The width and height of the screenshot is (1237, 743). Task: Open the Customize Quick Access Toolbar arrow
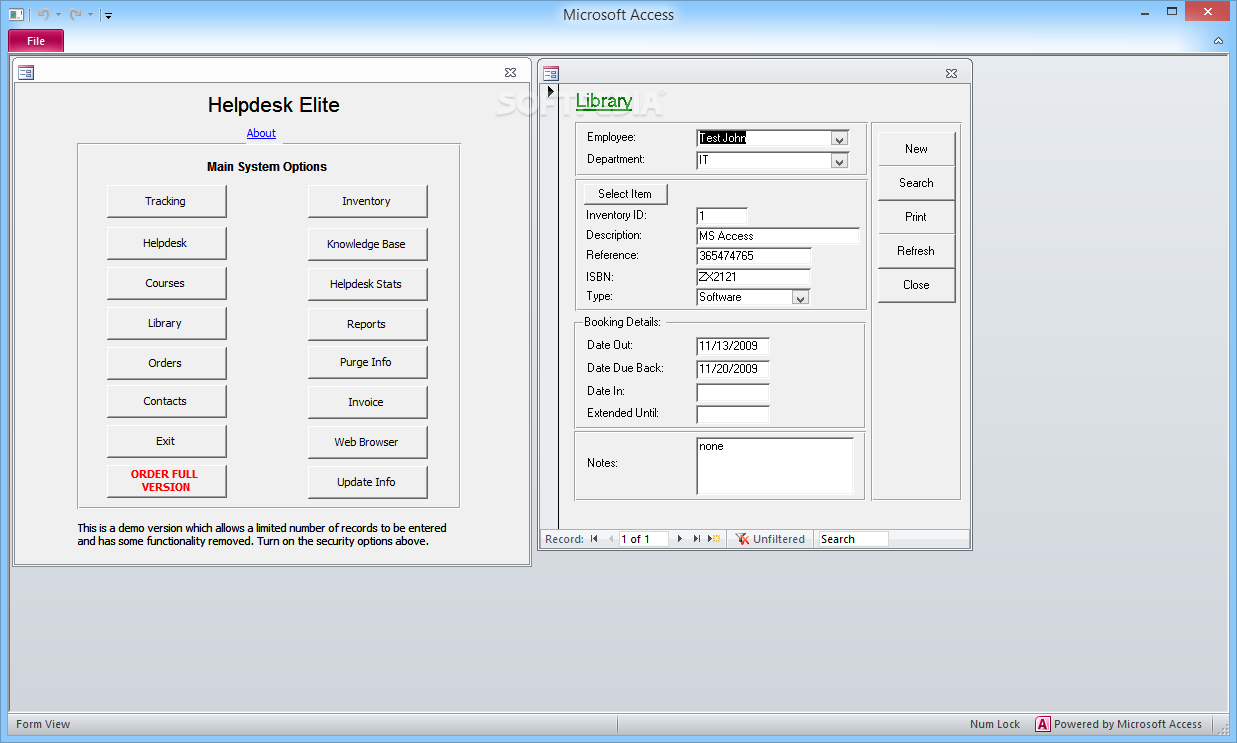(108, 15)
